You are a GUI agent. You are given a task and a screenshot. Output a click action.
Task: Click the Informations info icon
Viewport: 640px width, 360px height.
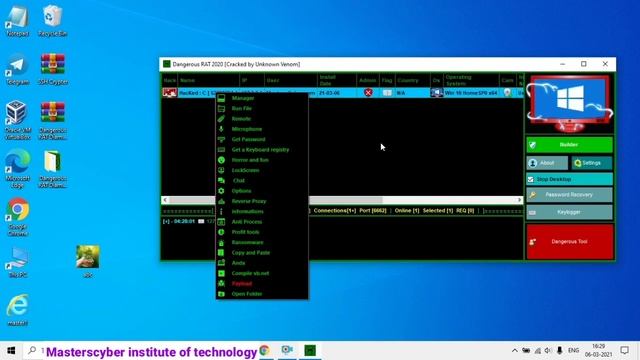[221, 211]
